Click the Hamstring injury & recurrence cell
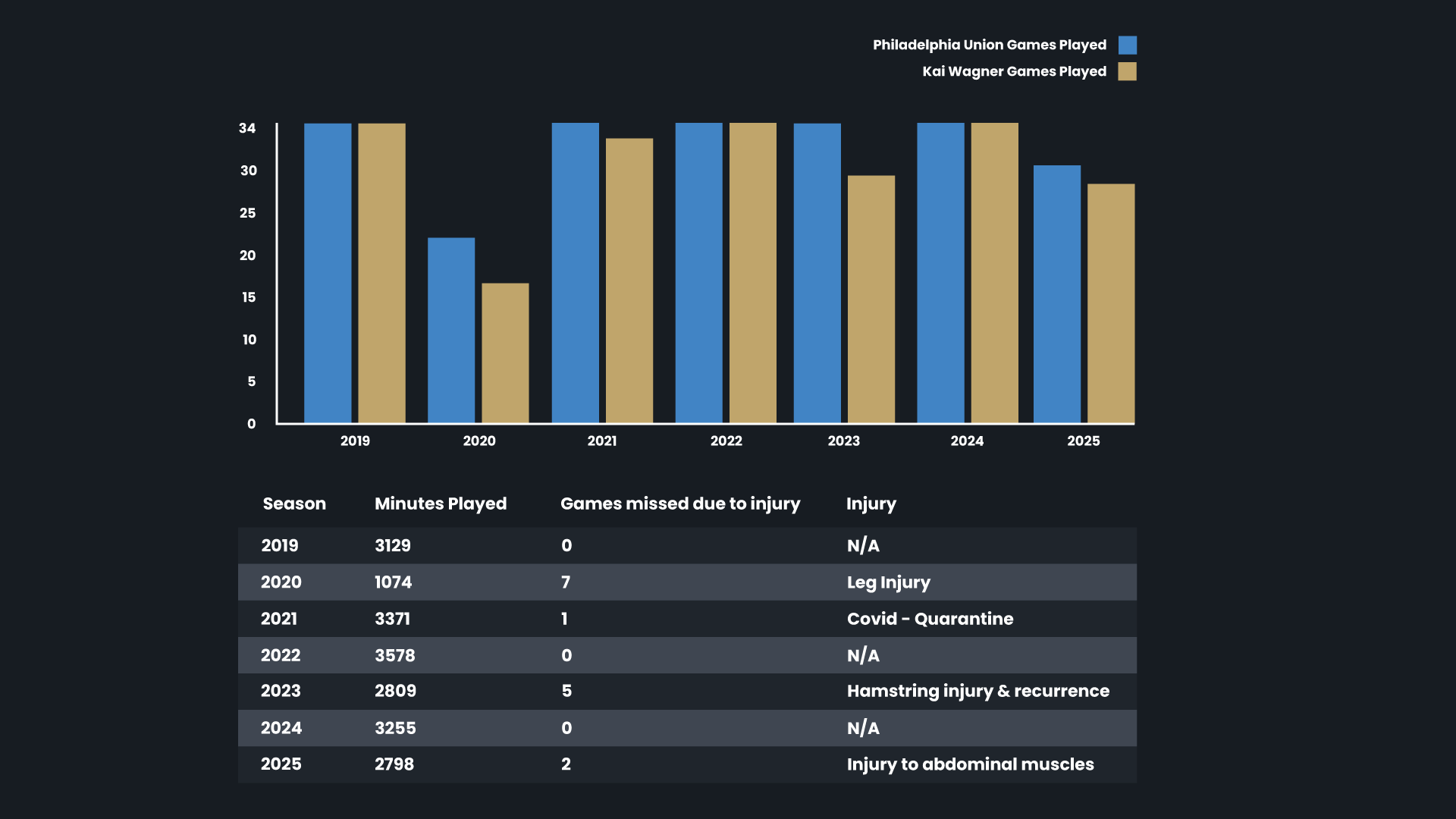 [x=977, y=691]
